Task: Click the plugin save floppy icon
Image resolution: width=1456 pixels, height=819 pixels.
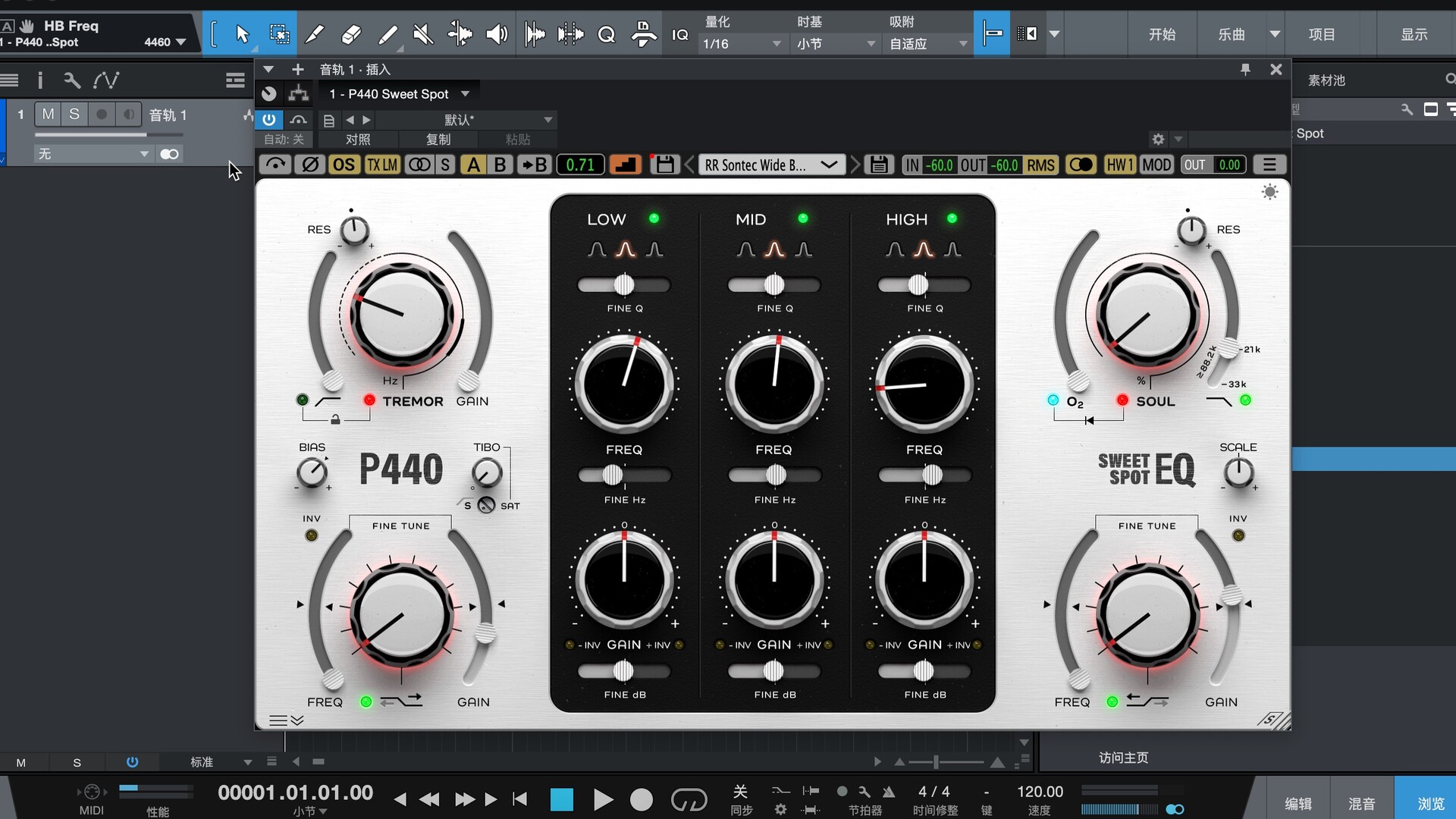Action: tap(665, 165)
